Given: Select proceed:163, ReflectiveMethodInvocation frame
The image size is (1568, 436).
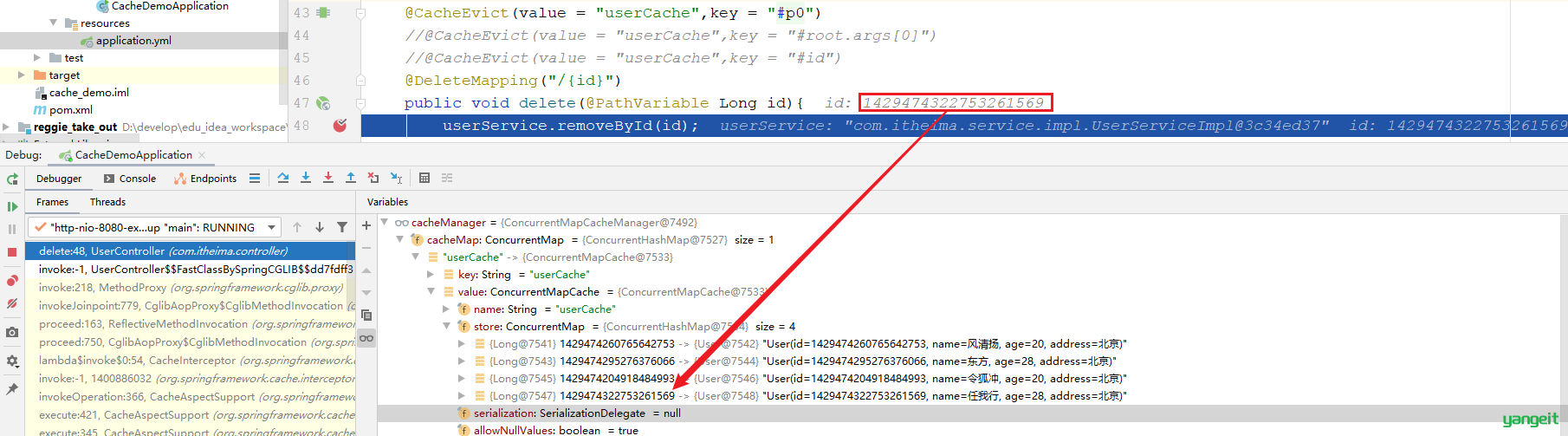Looking at the screenshot, I should coord(191,323).
